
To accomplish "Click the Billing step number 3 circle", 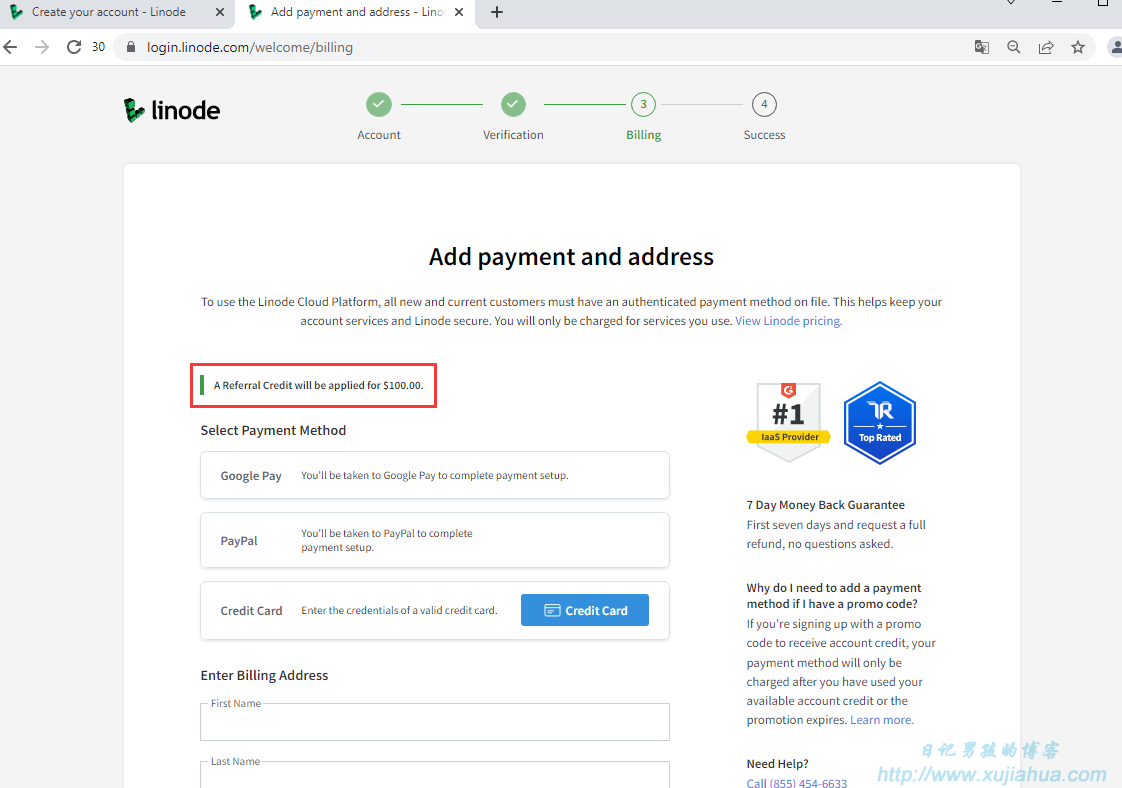I will [643, 104].
